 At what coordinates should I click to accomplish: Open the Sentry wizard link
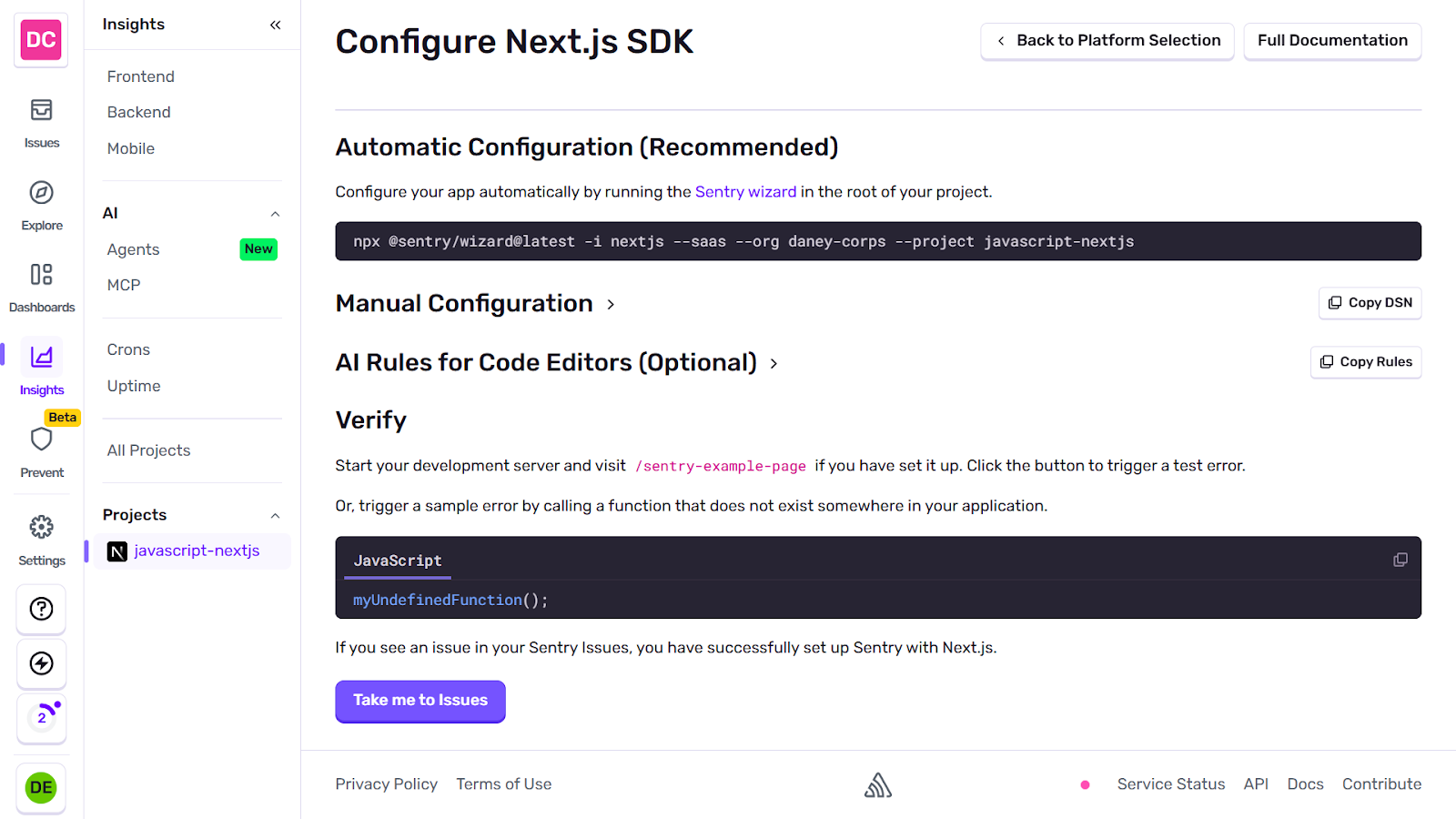pyautogui.click(x=745, y=191)
